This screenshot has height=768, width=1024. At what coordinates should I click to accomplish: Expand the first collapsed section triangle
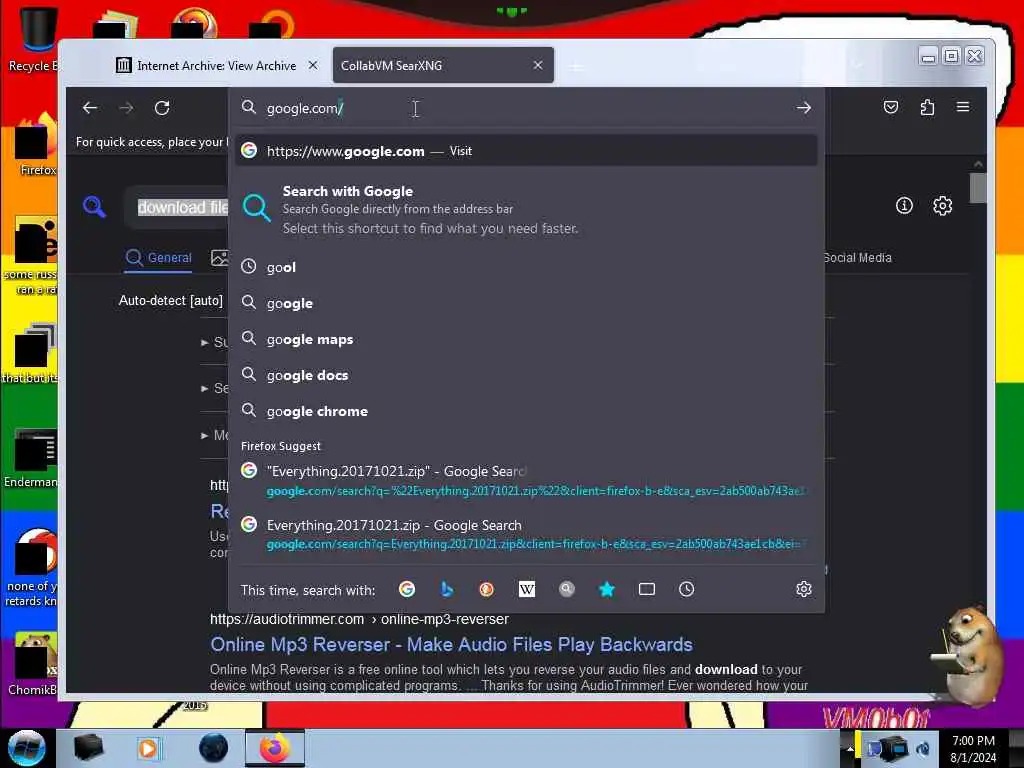[x=205, y=342]
